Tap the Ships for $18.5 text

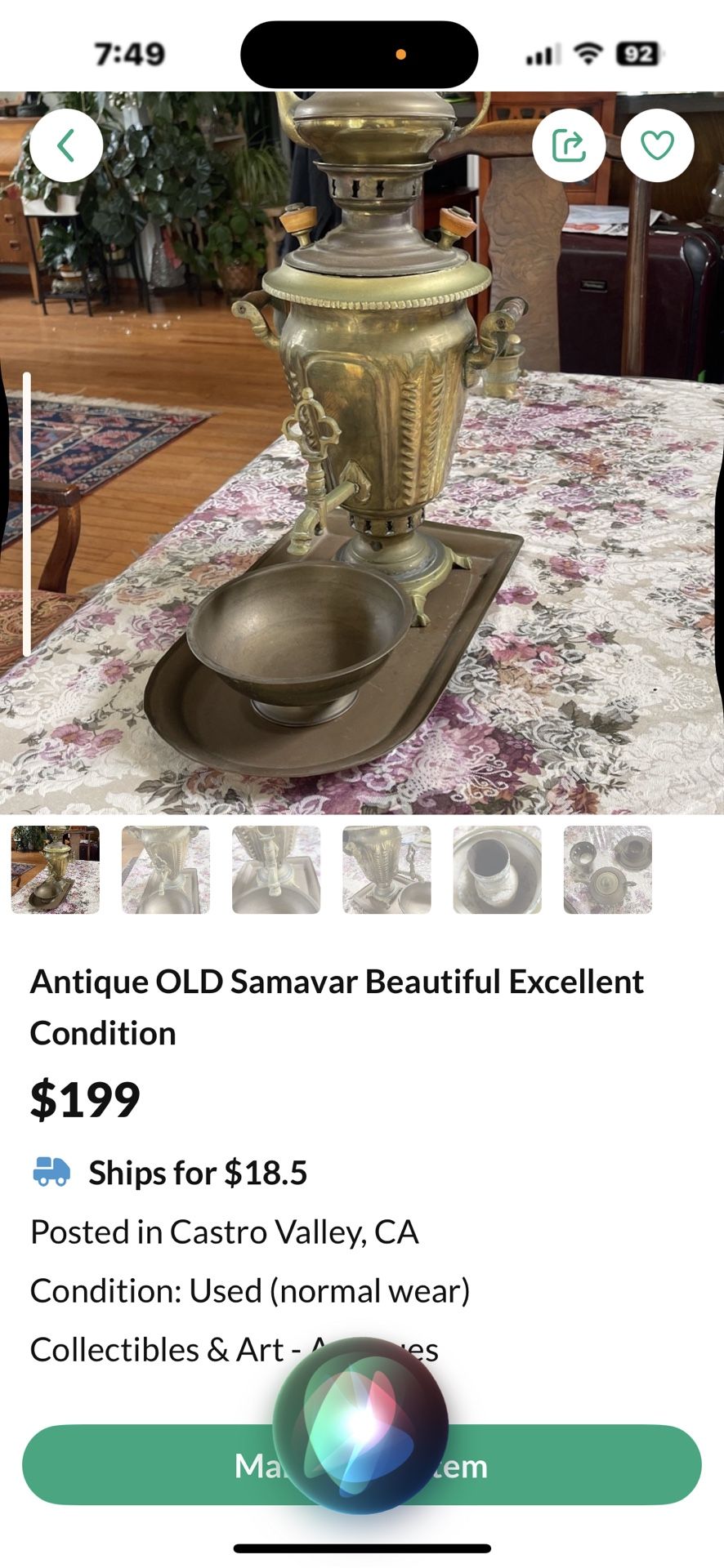198,1172
